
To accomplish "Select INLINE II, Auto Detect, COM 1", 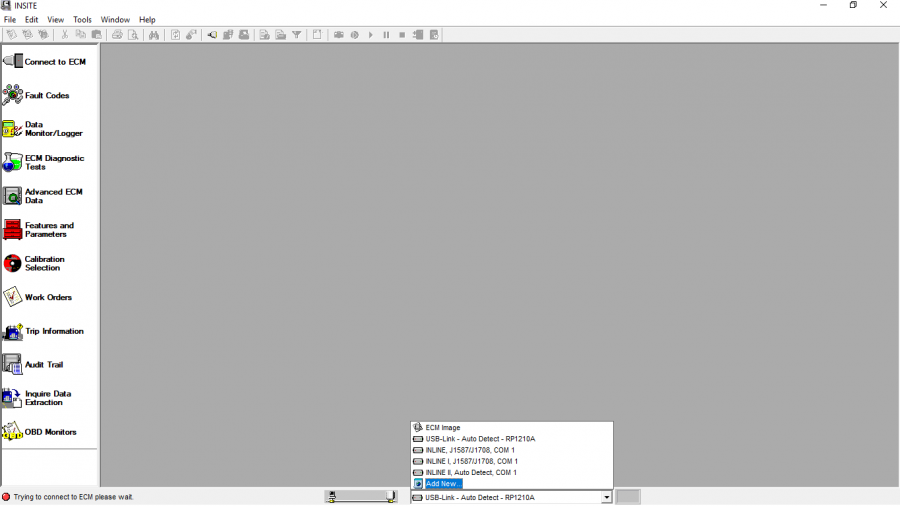I will pos(470,472).
